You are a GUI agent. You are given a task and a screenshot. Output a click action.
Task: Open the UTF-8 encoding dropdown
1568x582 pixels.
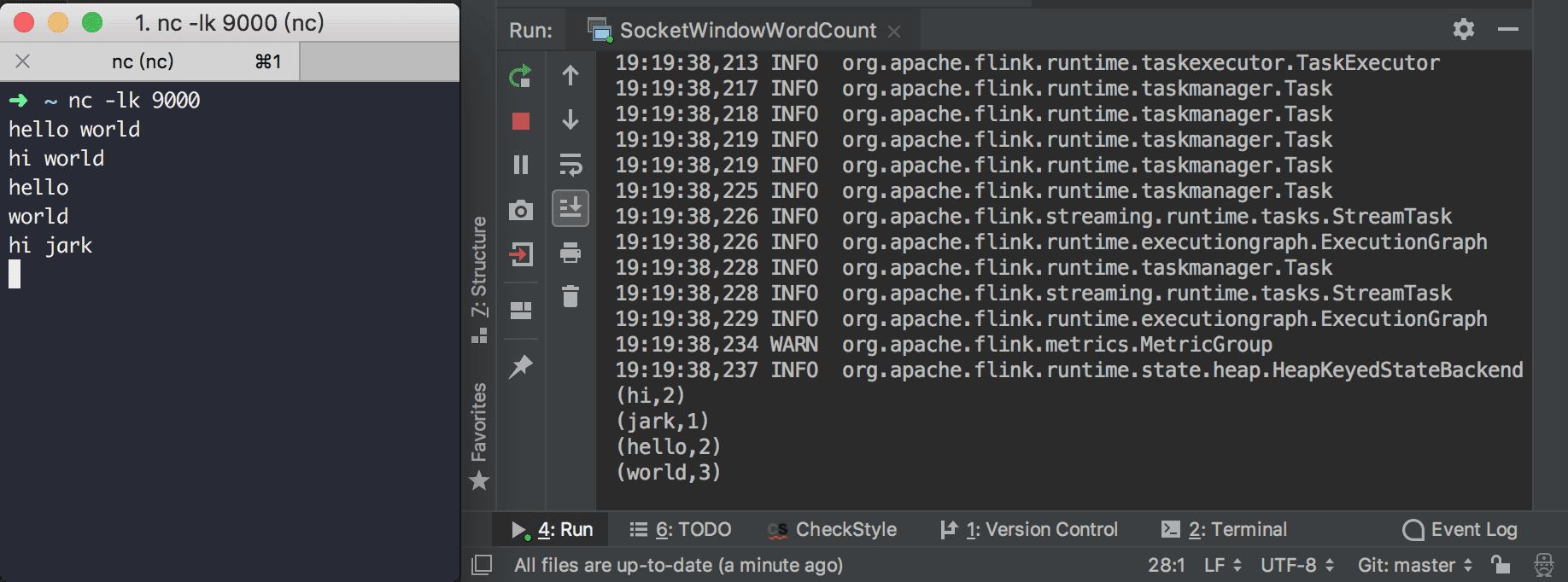1297,565
